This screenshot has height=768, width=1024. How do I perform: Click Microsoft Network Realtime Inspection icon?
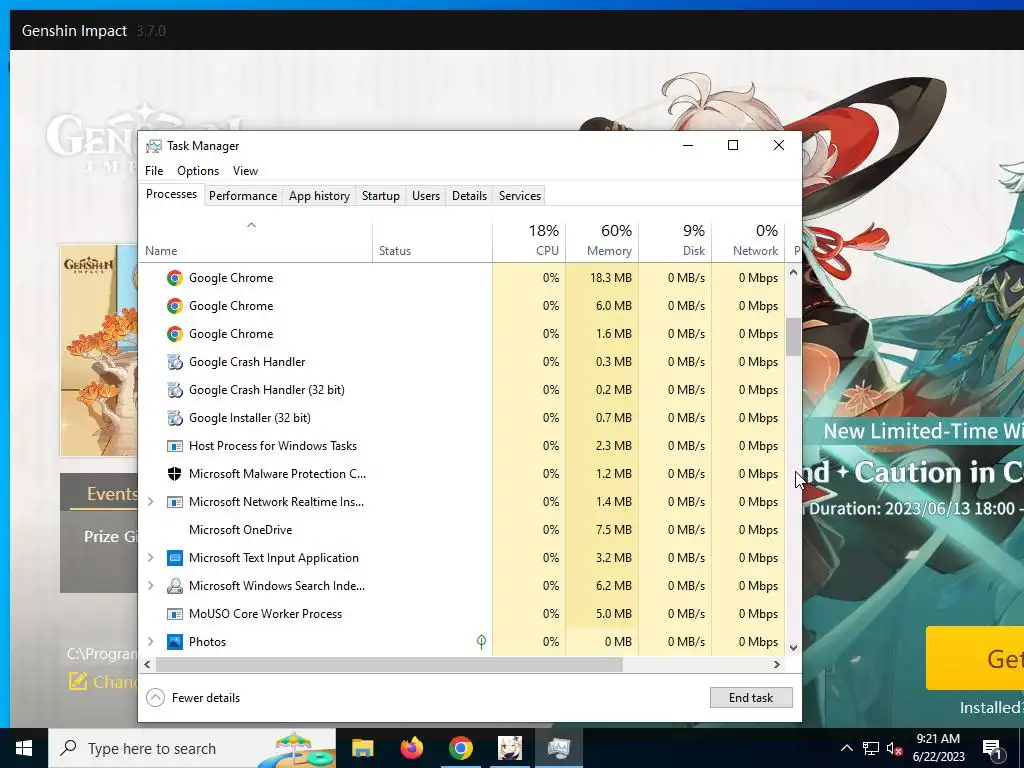coord(174,502)
